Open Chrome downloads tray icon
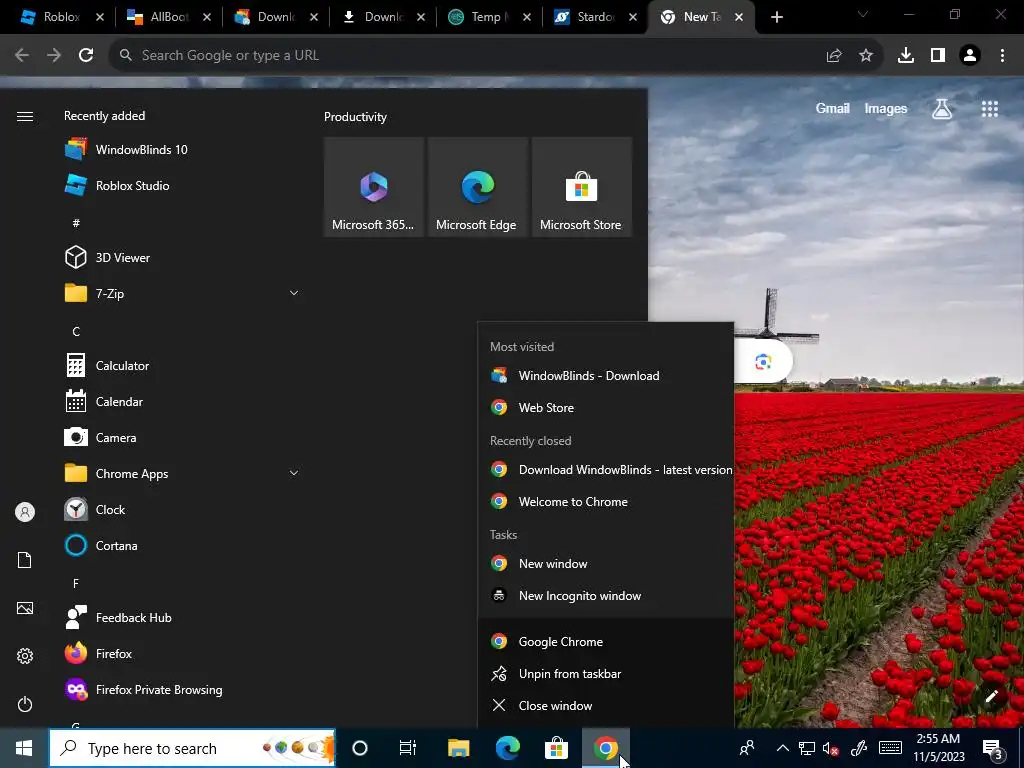 tap(906, 56)
